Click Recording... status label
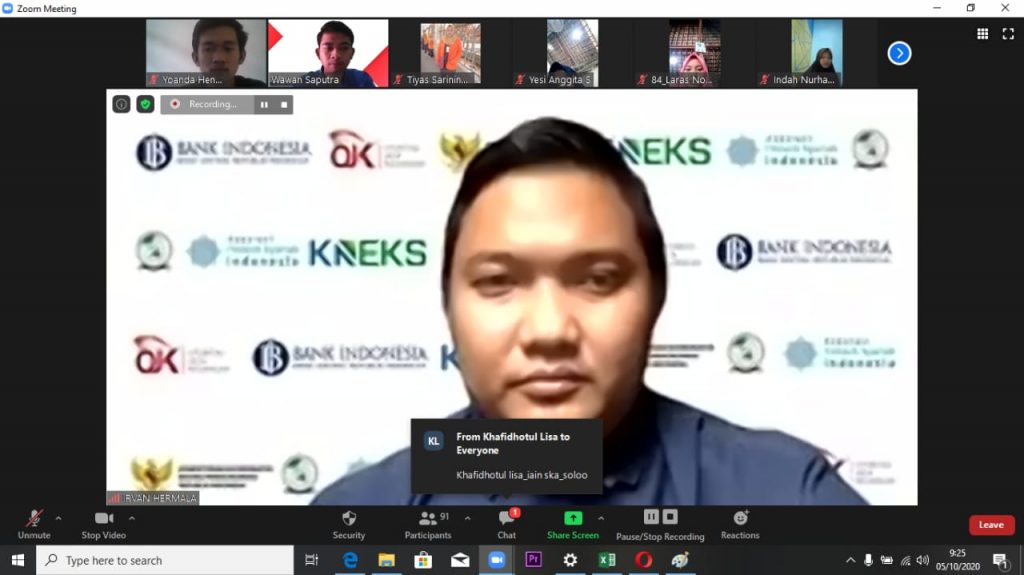 (x=212, y=105)
